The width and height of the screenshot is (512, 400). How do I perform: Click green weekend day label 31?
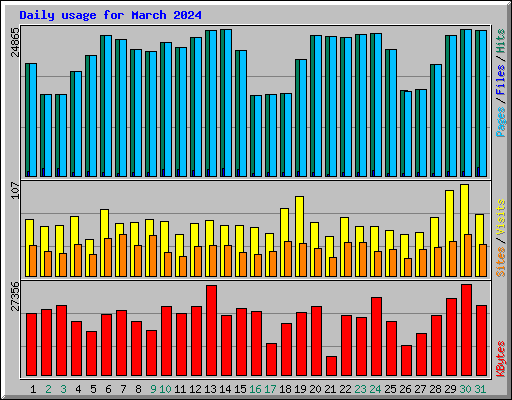click(x=480, y=389)
